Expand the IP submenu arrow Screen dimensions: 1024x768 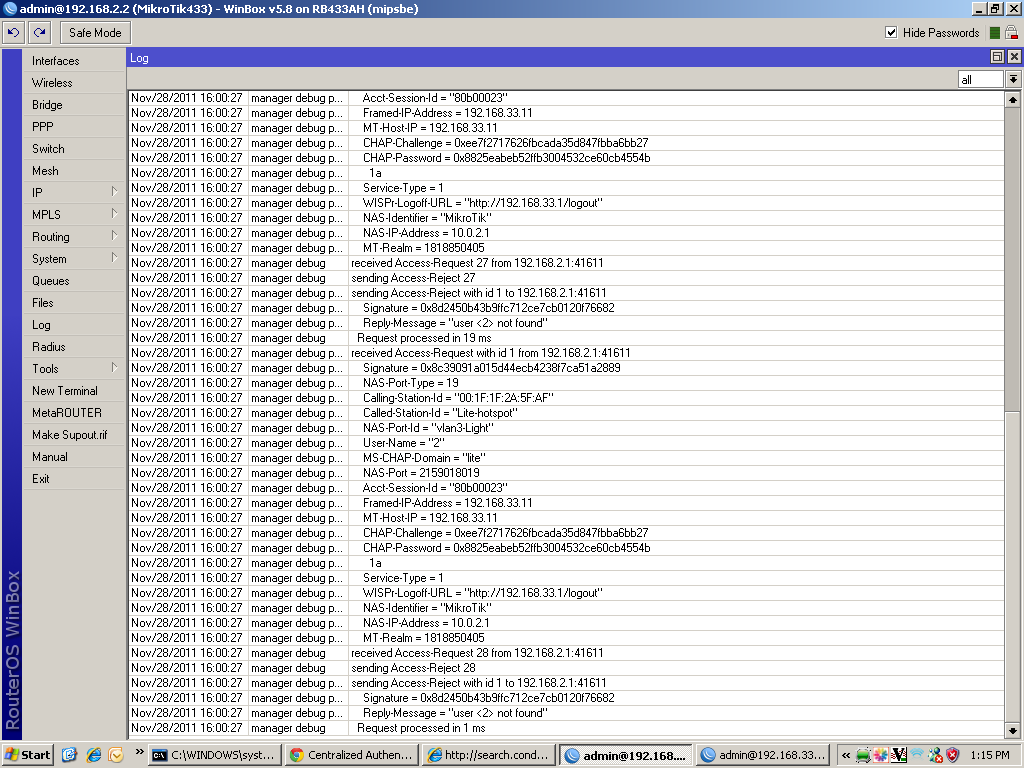[x=114, y=192]
